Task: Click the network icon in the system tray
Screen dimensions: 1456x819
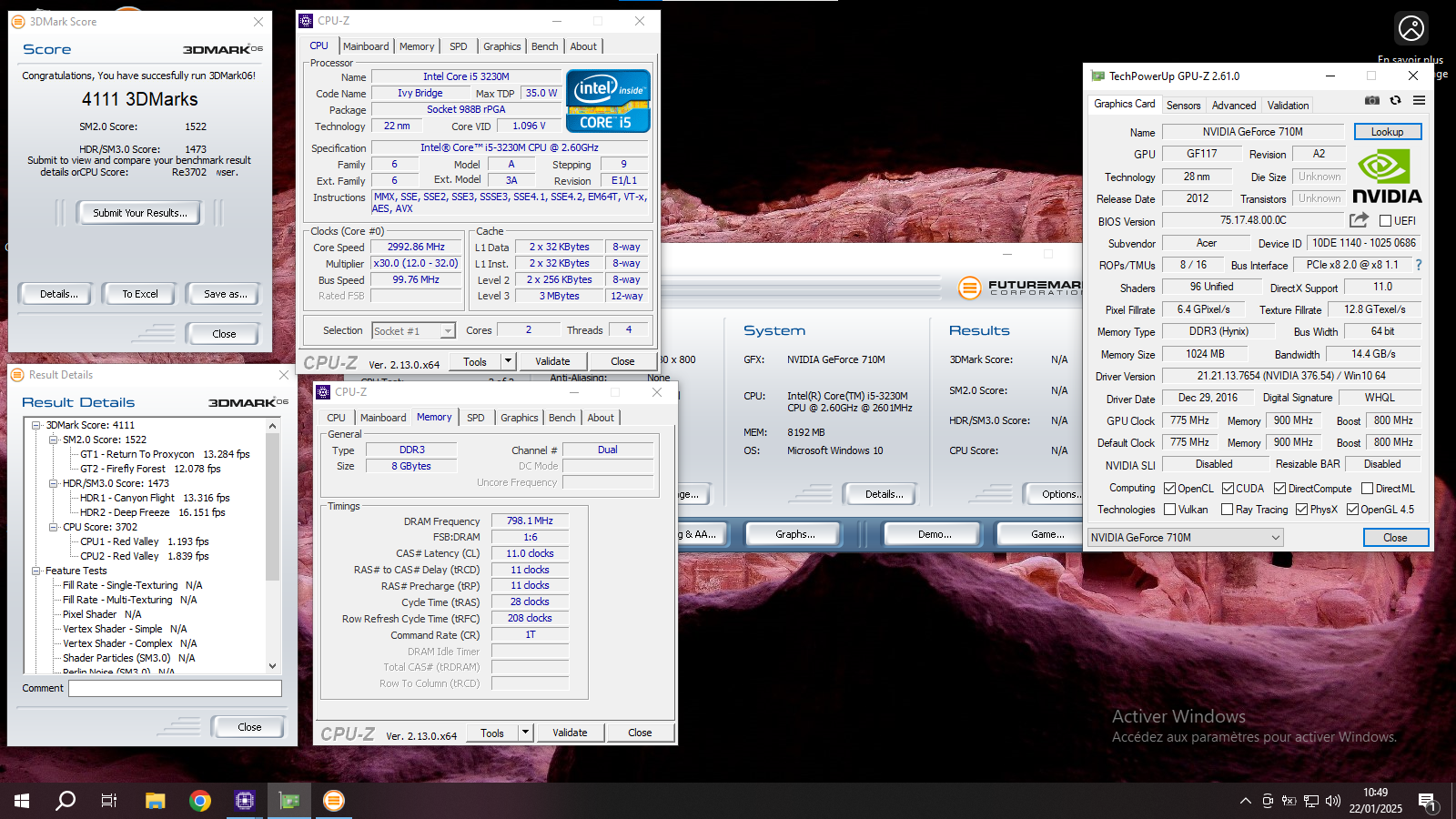Action: [x=1311, y=801]
